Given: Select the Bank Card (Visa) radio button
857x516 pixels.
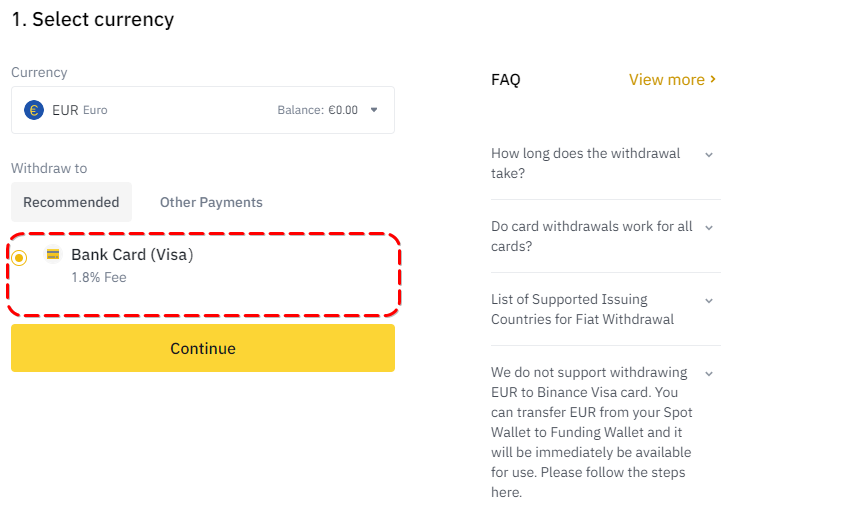Looking at the screenshot, I should pyautogui.click(x=20, y=258).
